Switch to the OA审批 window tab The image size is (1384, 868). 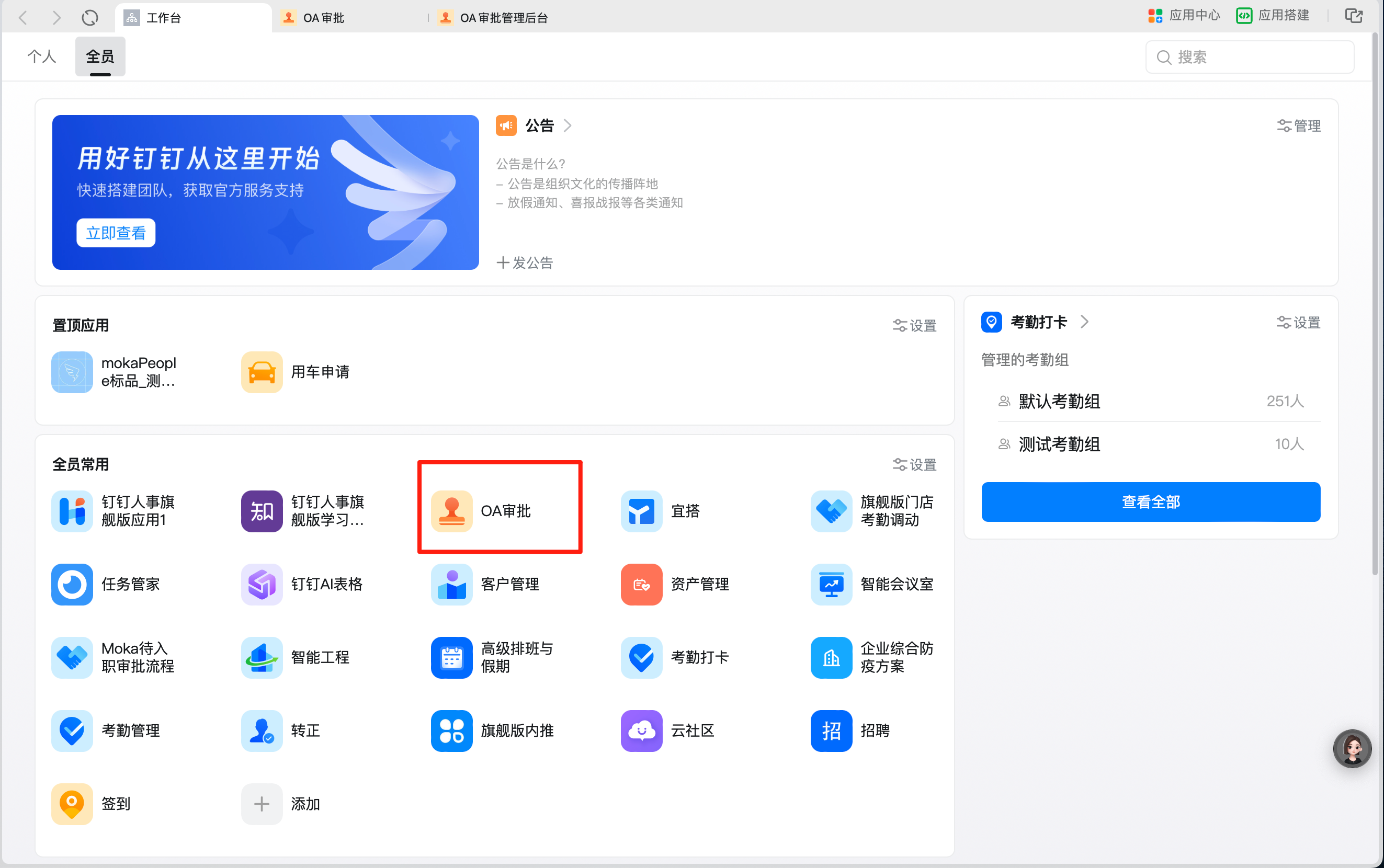coord(312,18)
